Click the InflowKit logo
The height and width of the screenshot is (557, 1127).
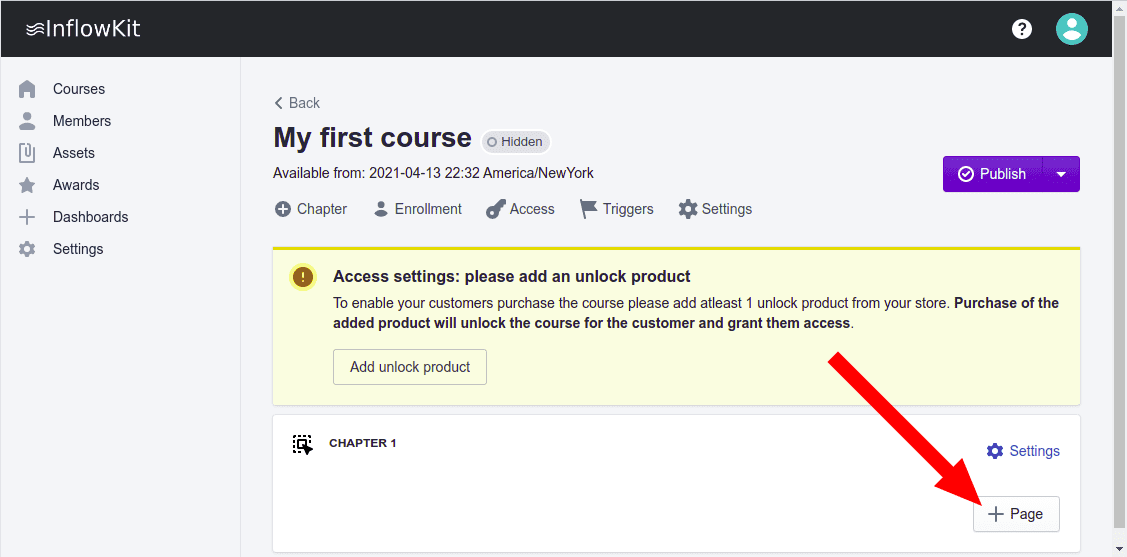(83, 28)
